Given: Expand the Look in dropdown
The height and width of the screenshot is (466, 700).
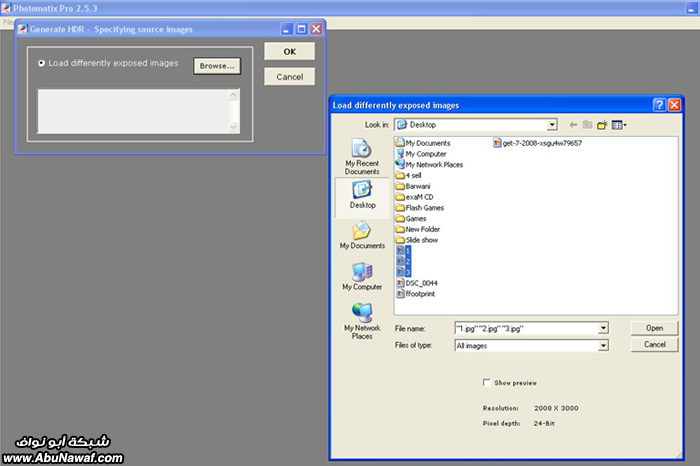Looking at the screenshot, I should (x=551, y=125).
